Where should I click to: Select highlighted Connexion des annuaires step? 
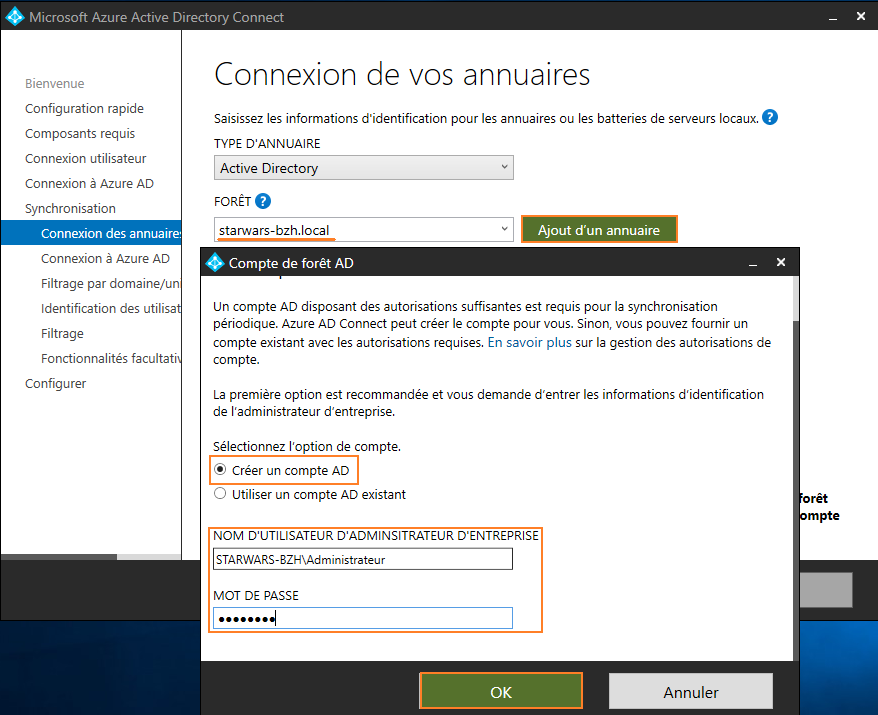coord(91,233)
